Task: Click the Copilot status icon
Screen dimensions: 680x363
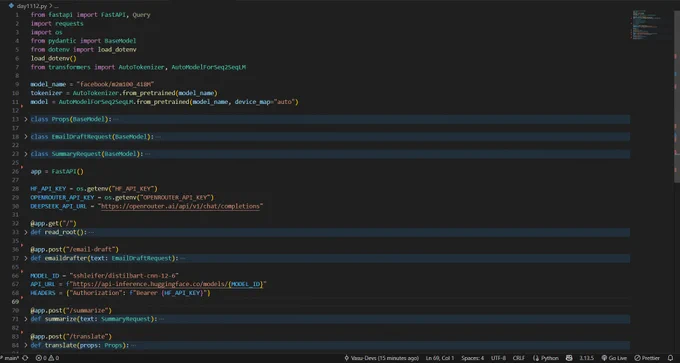Action: pos(569,358)
